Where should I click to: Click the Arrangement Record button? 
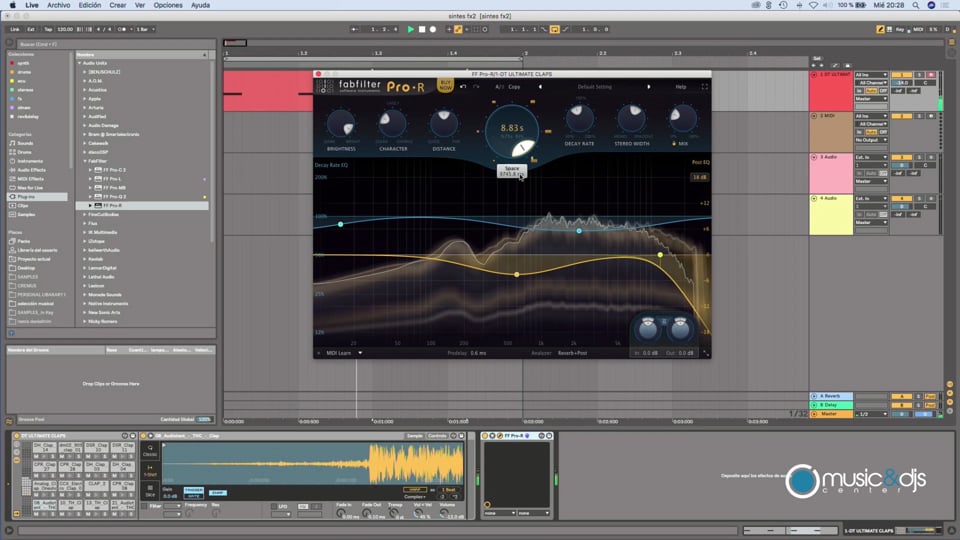point(433,29)
